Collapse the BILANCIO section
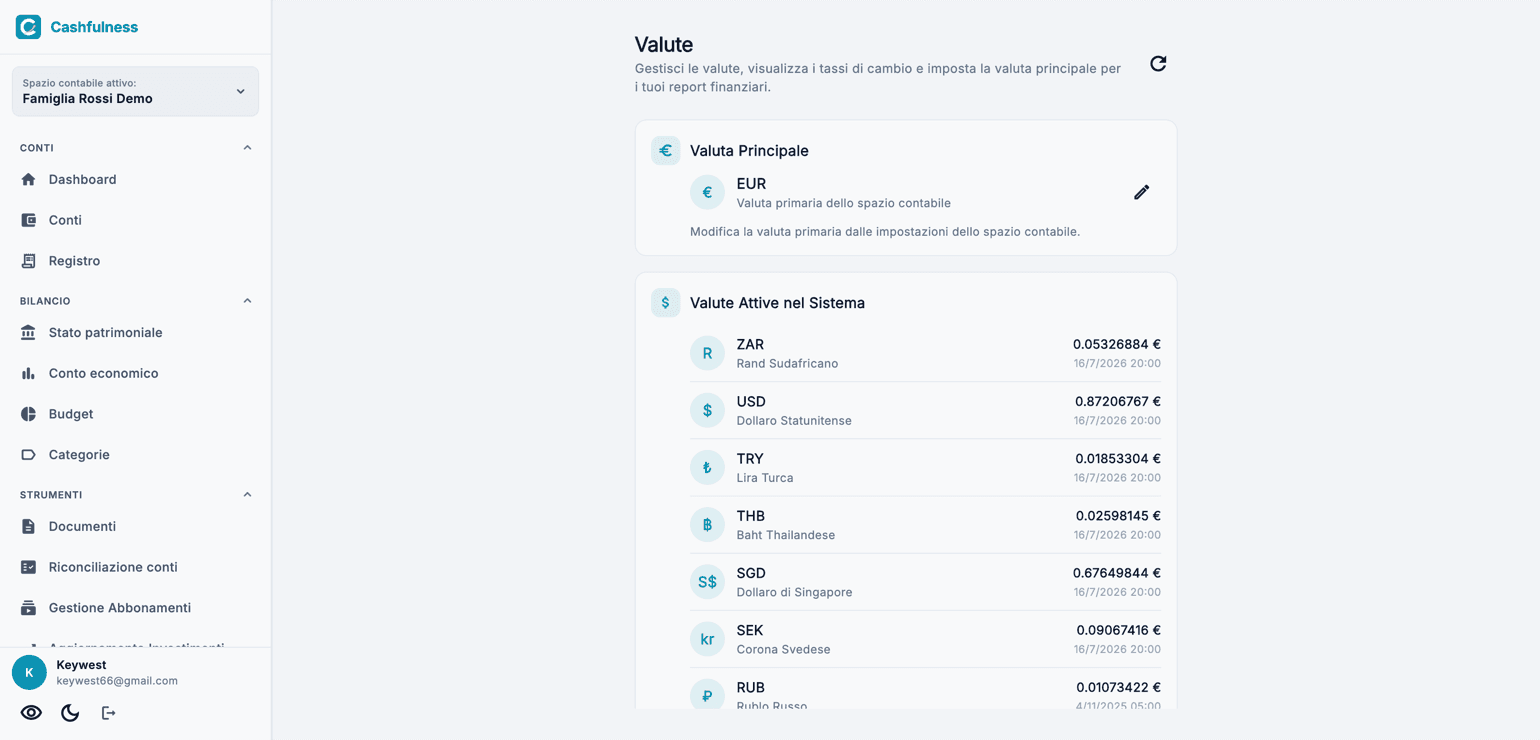Viewport: 1540px width, 740px height. [247, 301]
